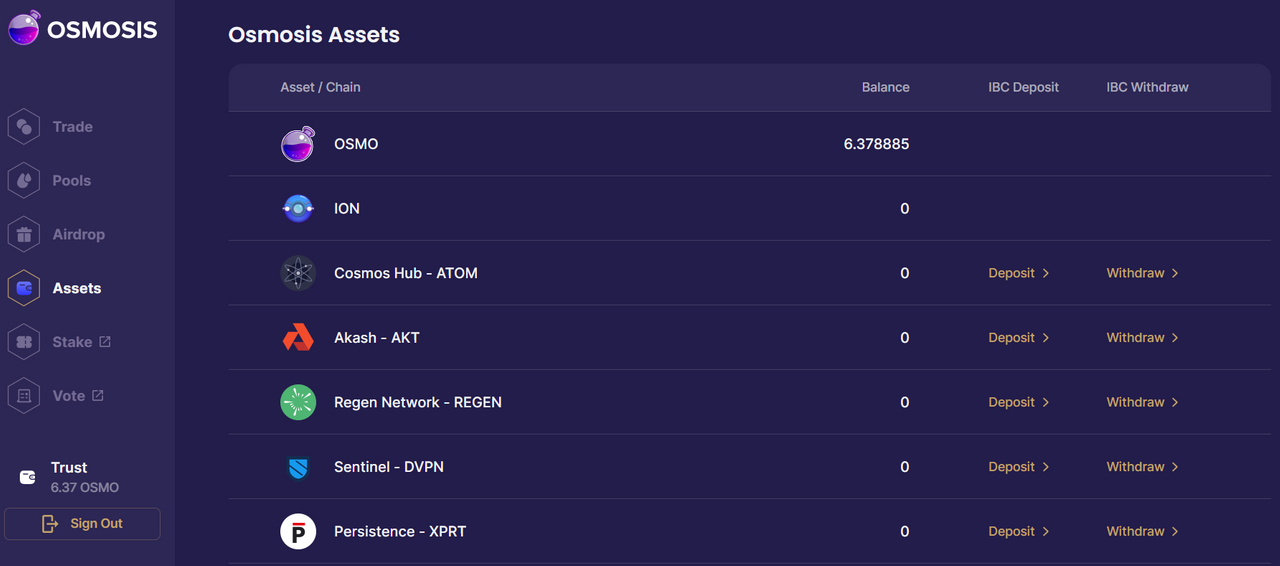This screenshot has width=1280, height=566.
Task: Click the Vote hexagon icon in sidebar
Action: click(24, 396)
